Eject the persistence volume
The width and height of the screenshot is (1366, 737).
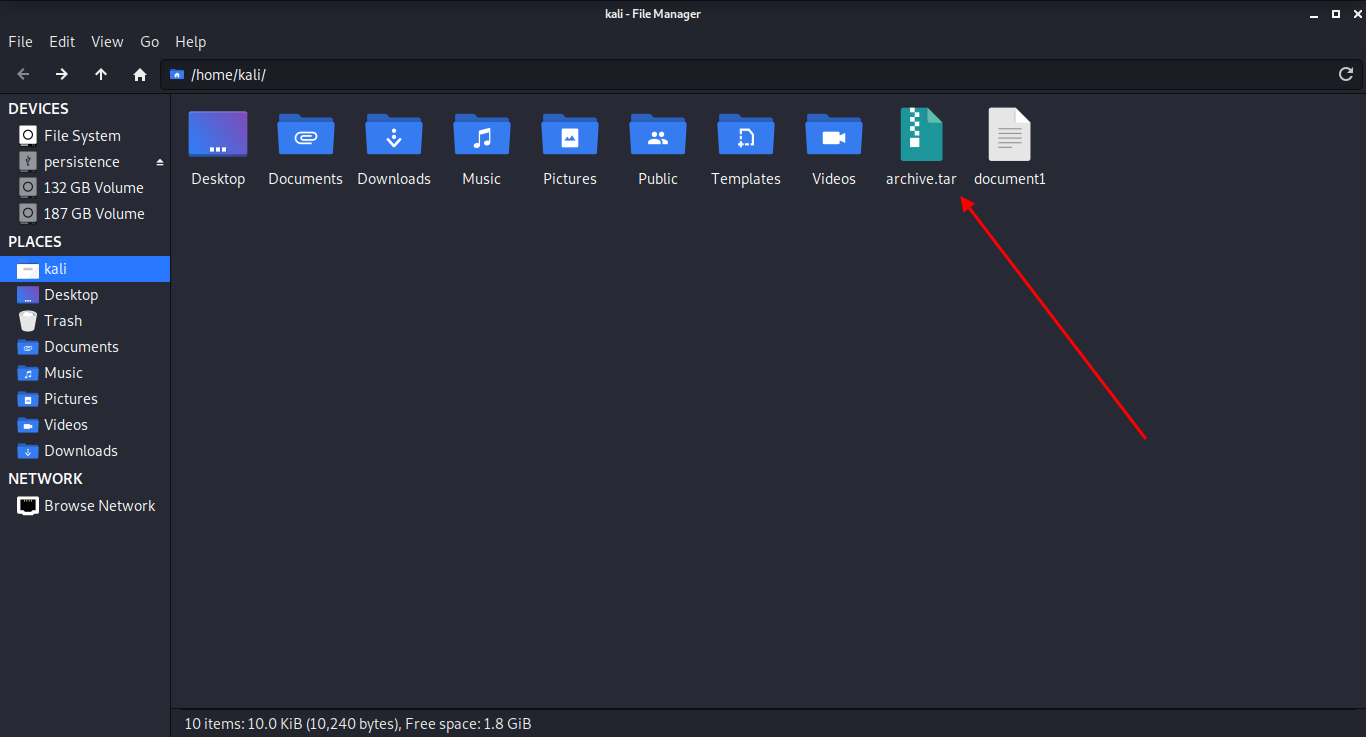159,162
